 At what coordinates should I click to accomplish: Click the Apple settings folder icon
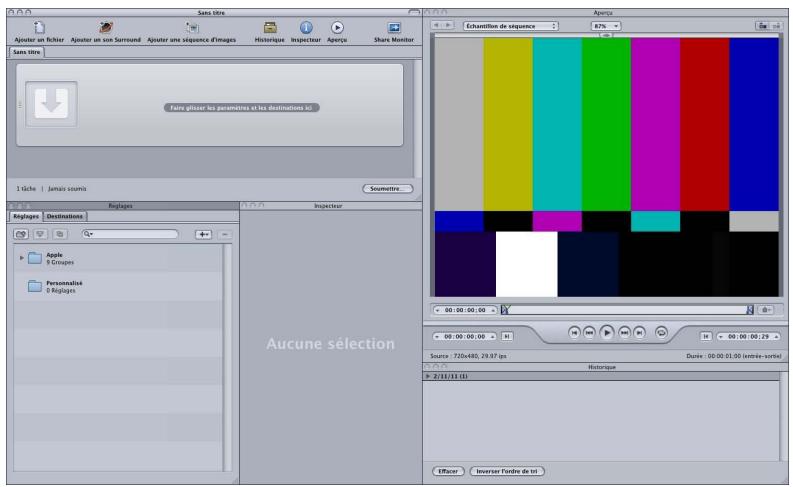click(x=35, y=258)
